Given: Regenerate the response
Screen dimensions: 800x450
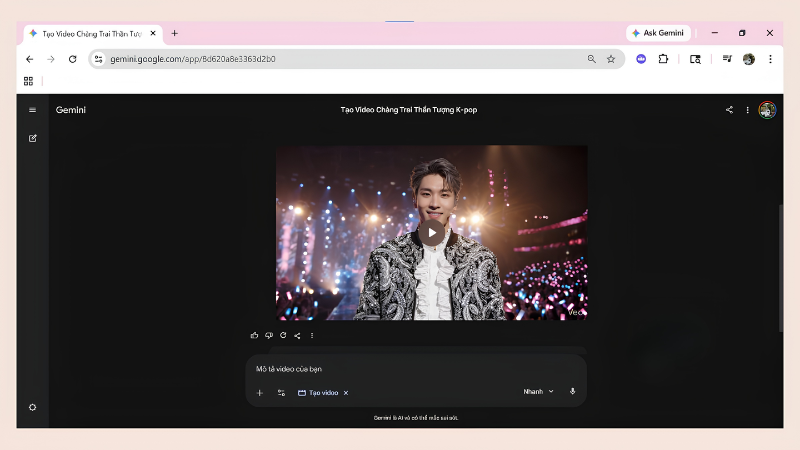Looking at the screenshot, I should point(283,335).
